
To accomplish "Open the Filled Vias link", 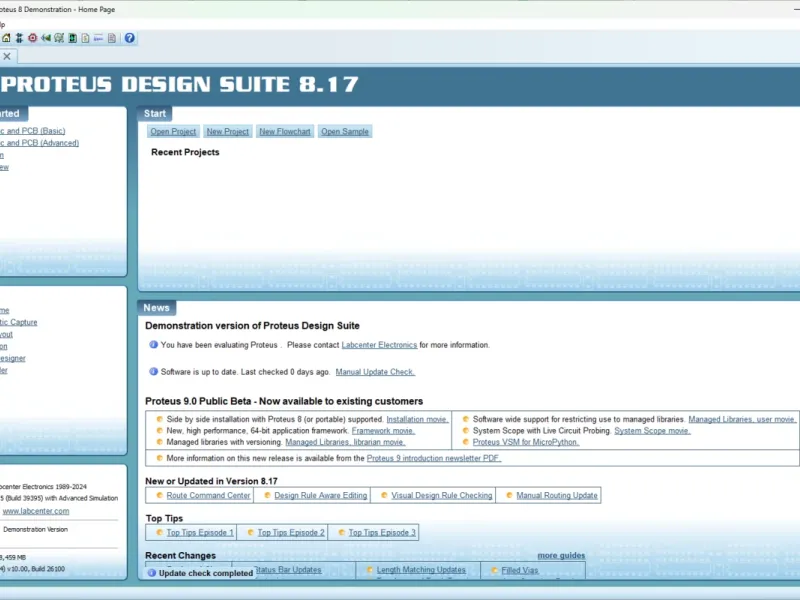I will click(519, 570).
